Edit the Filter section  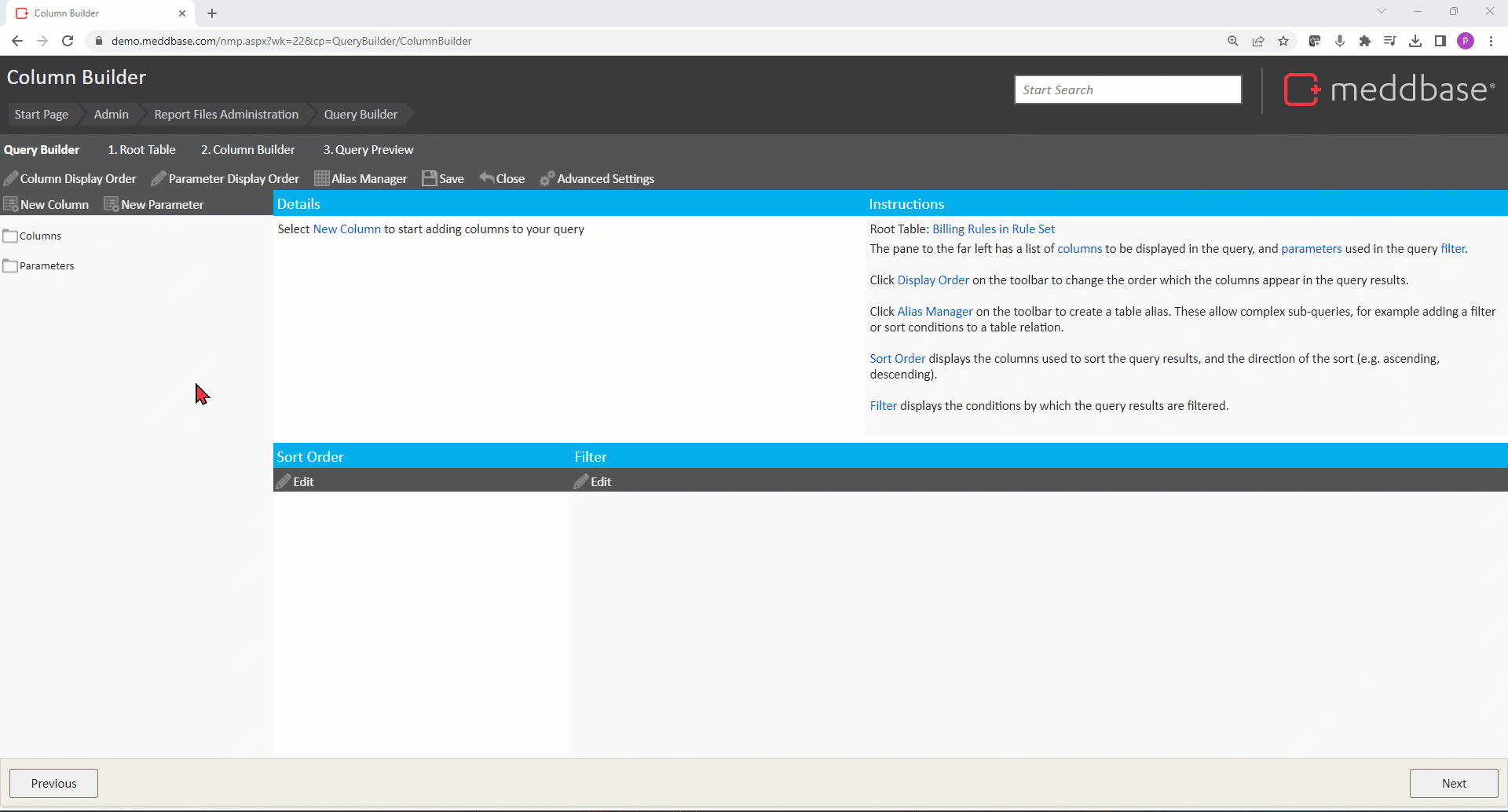[593, 481]
